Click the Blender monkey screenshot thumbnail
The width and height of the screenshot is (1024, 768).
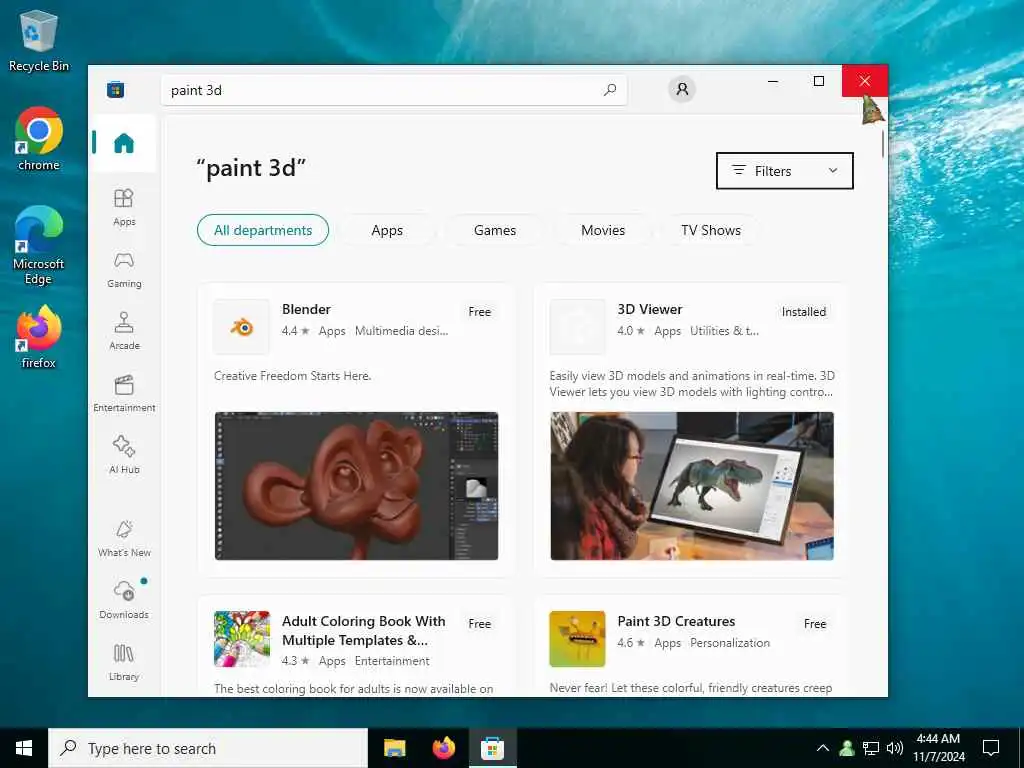357,485
